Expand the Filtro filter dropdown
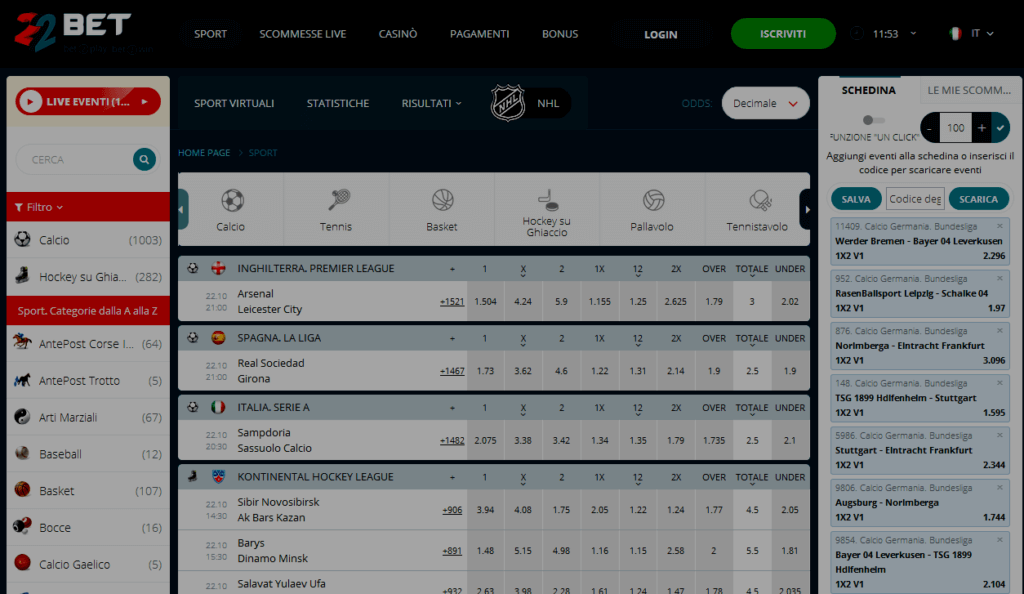The height and width of the screenshot is (594, 1024). click(39, 207)
